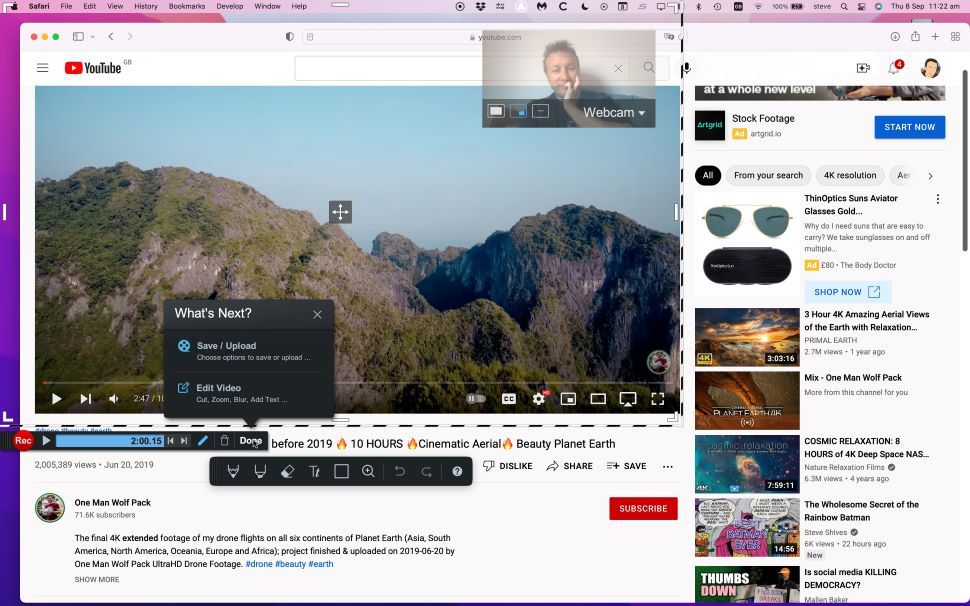The image size is (970, 606).
Task: Open the Bookmarks menu
Action: (186, 5)
